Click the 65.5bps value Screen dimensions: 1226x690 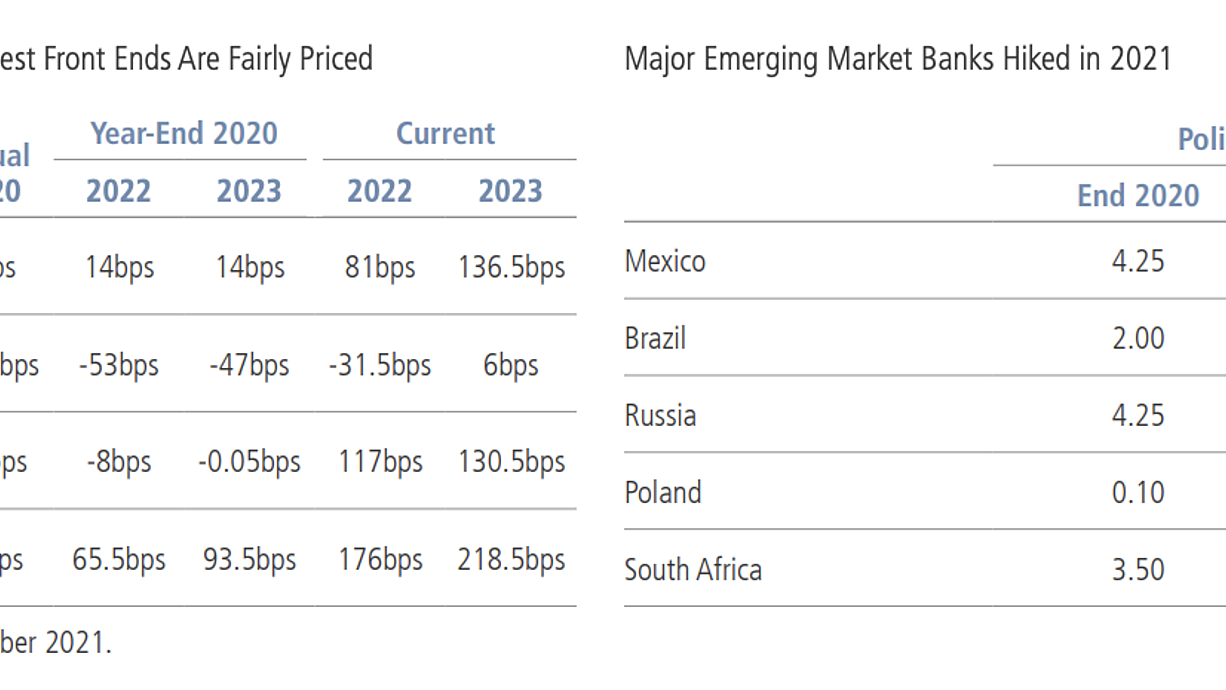pos(119,560)
